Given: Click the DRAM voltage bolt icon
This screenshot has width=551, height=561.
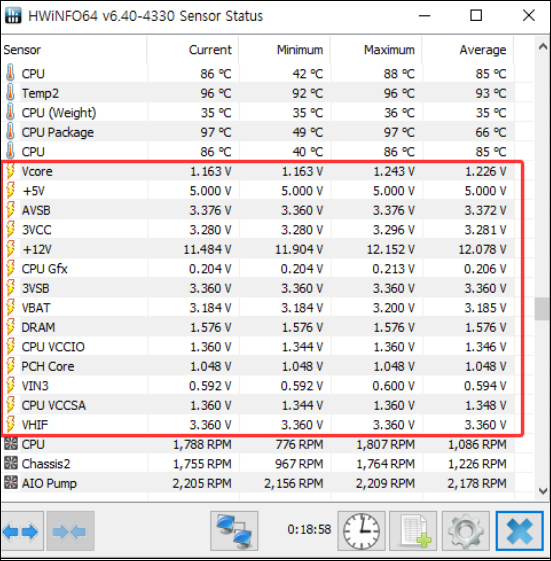Looking at the screenshot, I should point(11,327).
